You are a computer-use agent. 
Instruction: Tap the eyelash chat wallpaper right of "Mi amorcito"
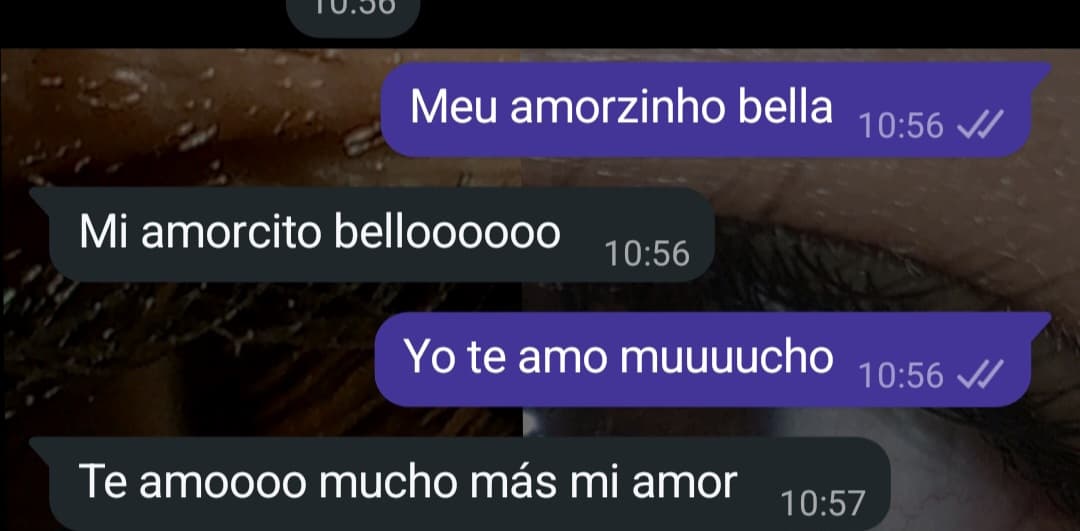(x=895, y=262)
